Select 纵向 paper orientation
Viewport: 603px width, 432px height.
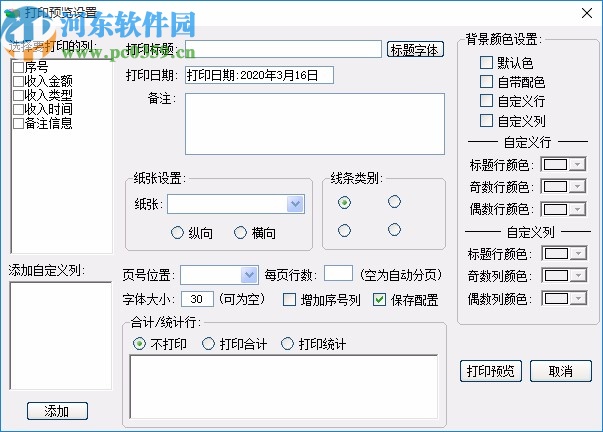[177, 232]
